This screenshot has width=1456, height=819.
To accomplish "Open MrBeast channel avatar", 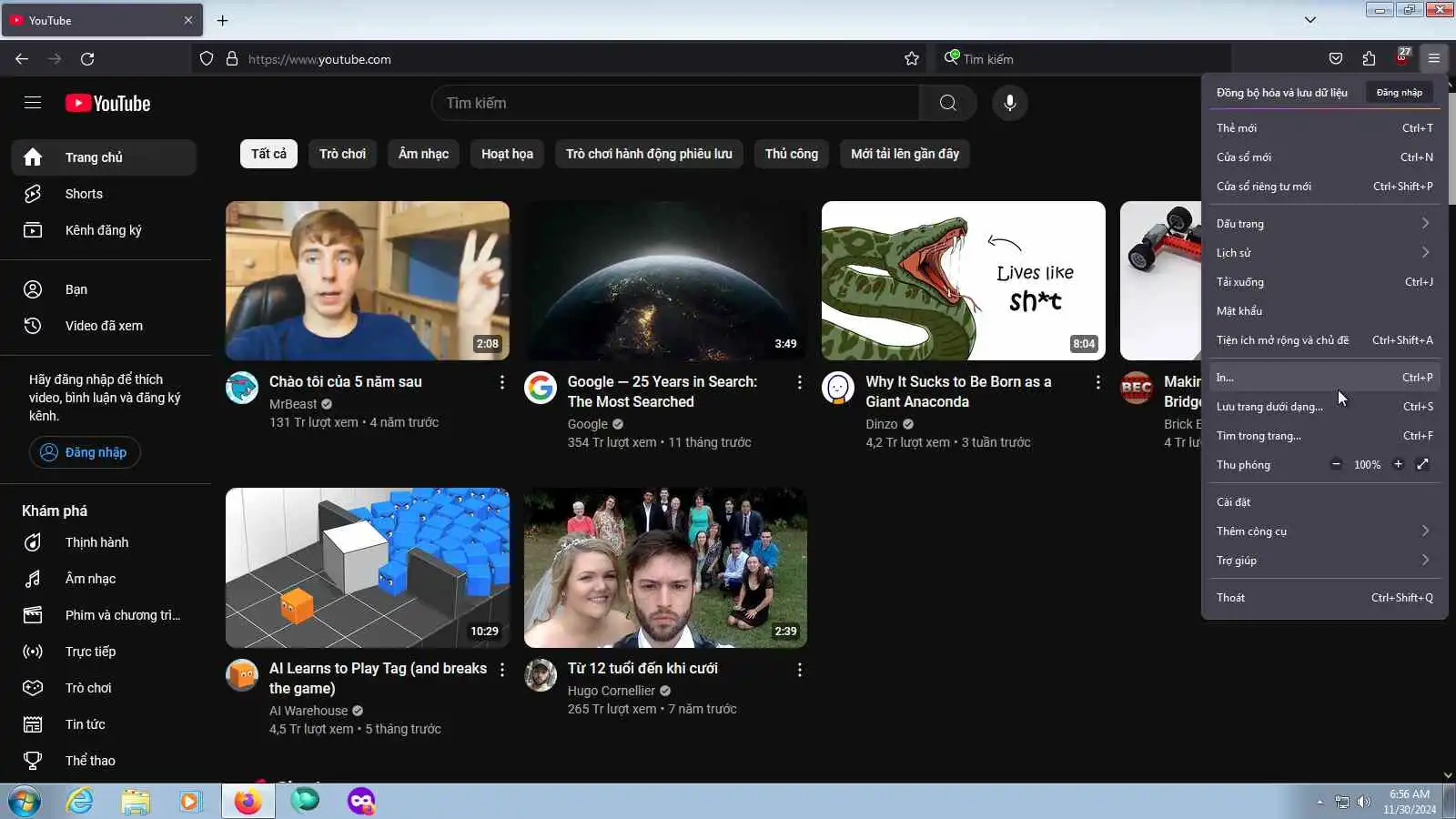I will [x=242, y=388].
